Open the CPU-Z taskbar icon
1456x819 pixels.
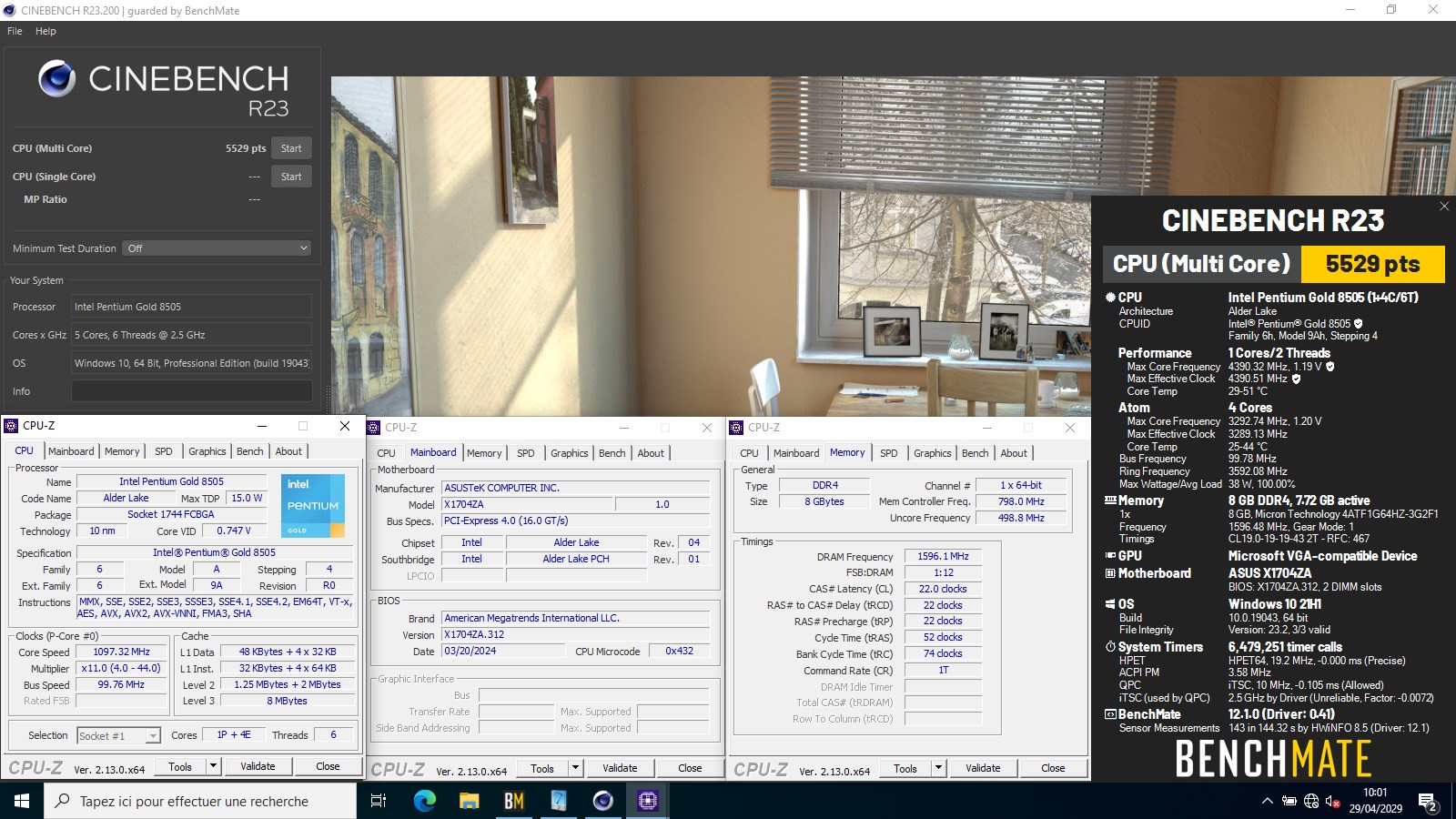click(x=647, y=801)
